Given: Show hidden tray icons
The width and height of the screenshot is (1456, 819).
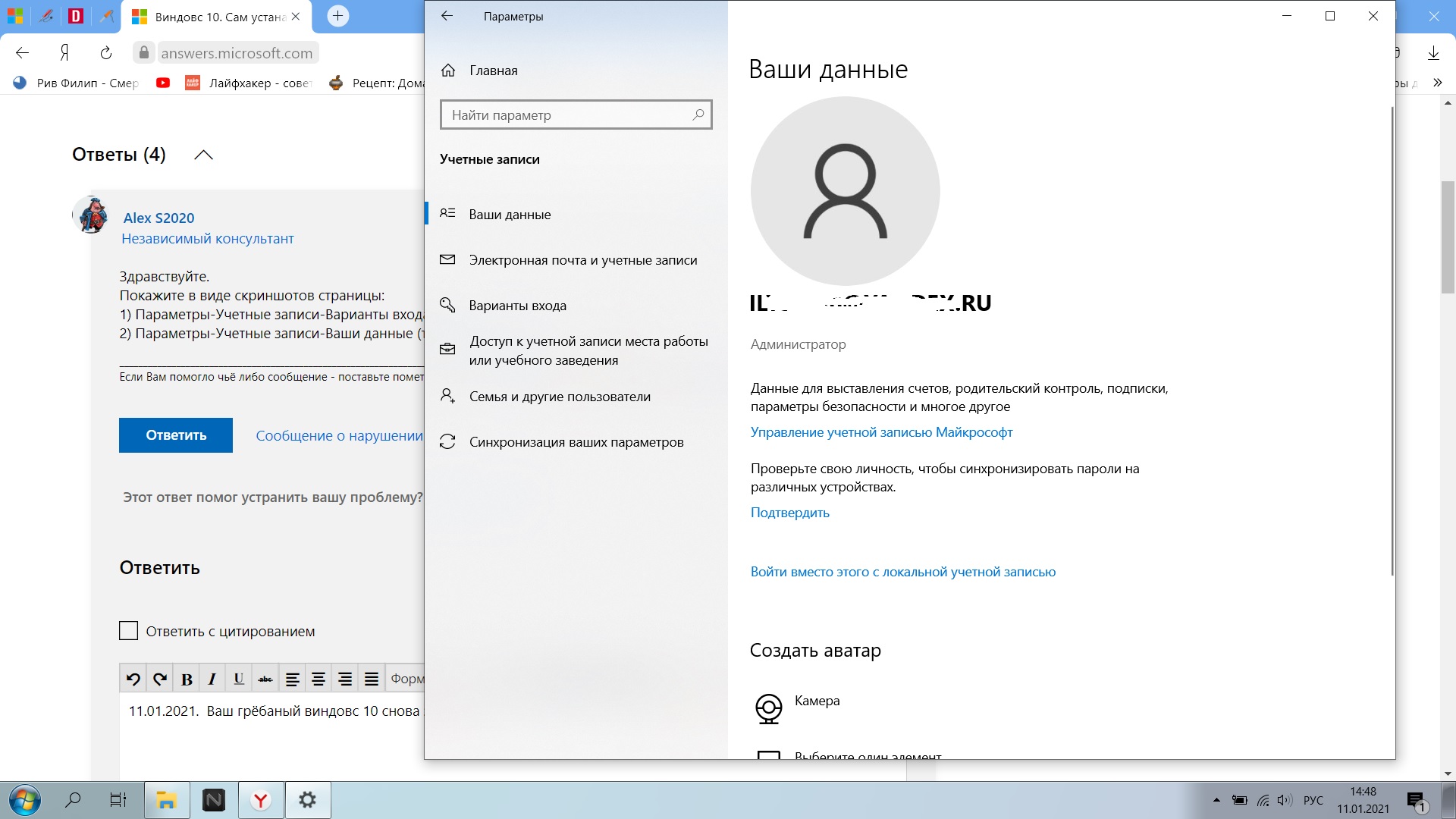Looking at the screenshot, I should click(x=1216, y=800).
